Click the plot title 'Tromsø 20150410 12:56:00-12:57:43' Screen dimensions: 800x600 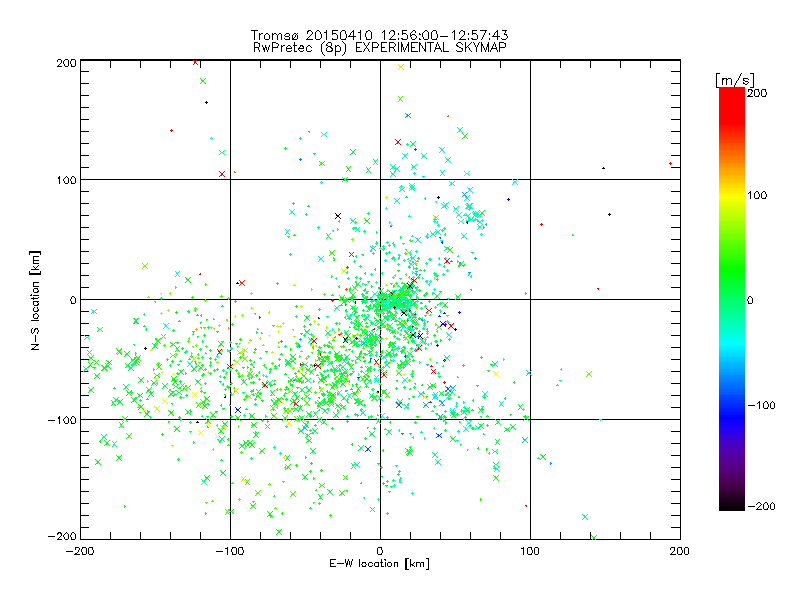pos(379,35)
